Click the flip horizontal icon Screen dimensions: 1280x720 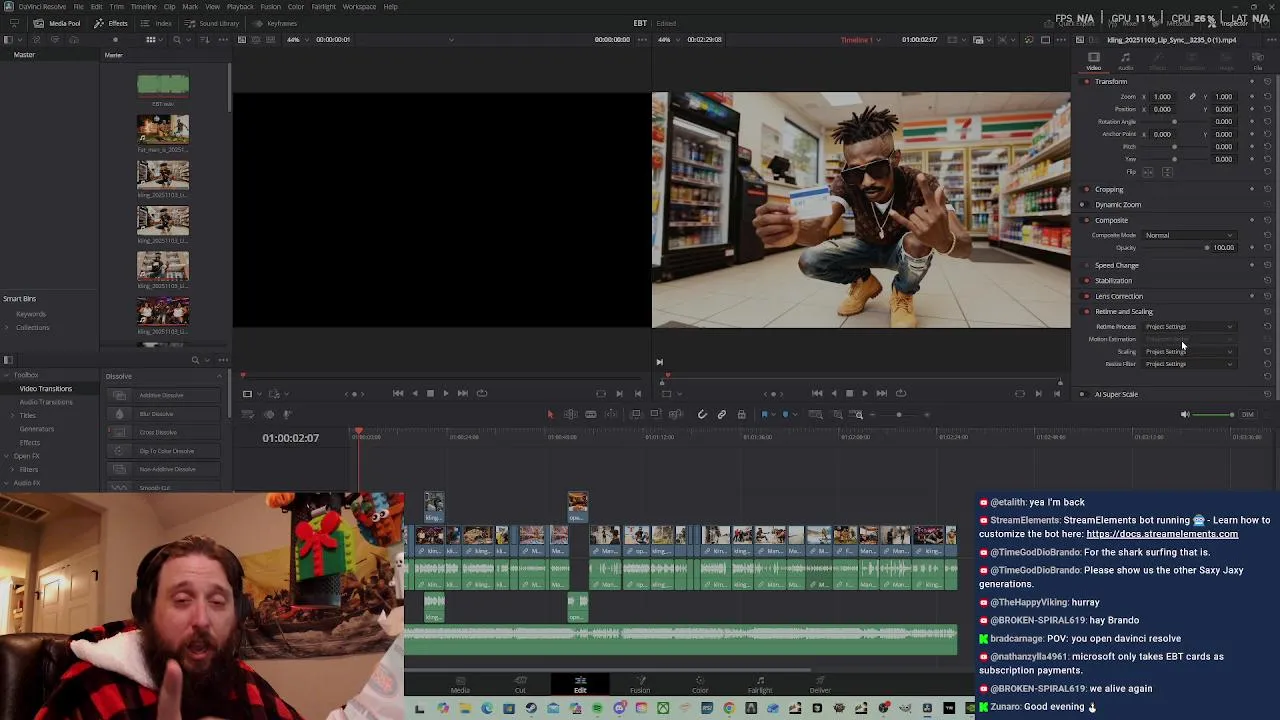(1148, 172)
